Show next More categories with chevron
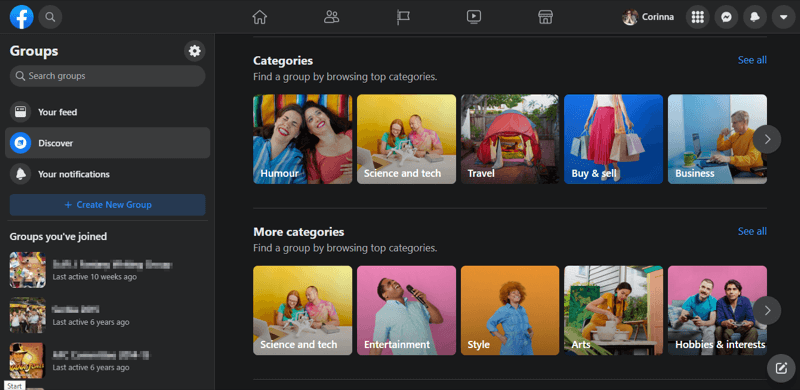The height and width of the screenshot is (390, 800). tap(767, 310)
